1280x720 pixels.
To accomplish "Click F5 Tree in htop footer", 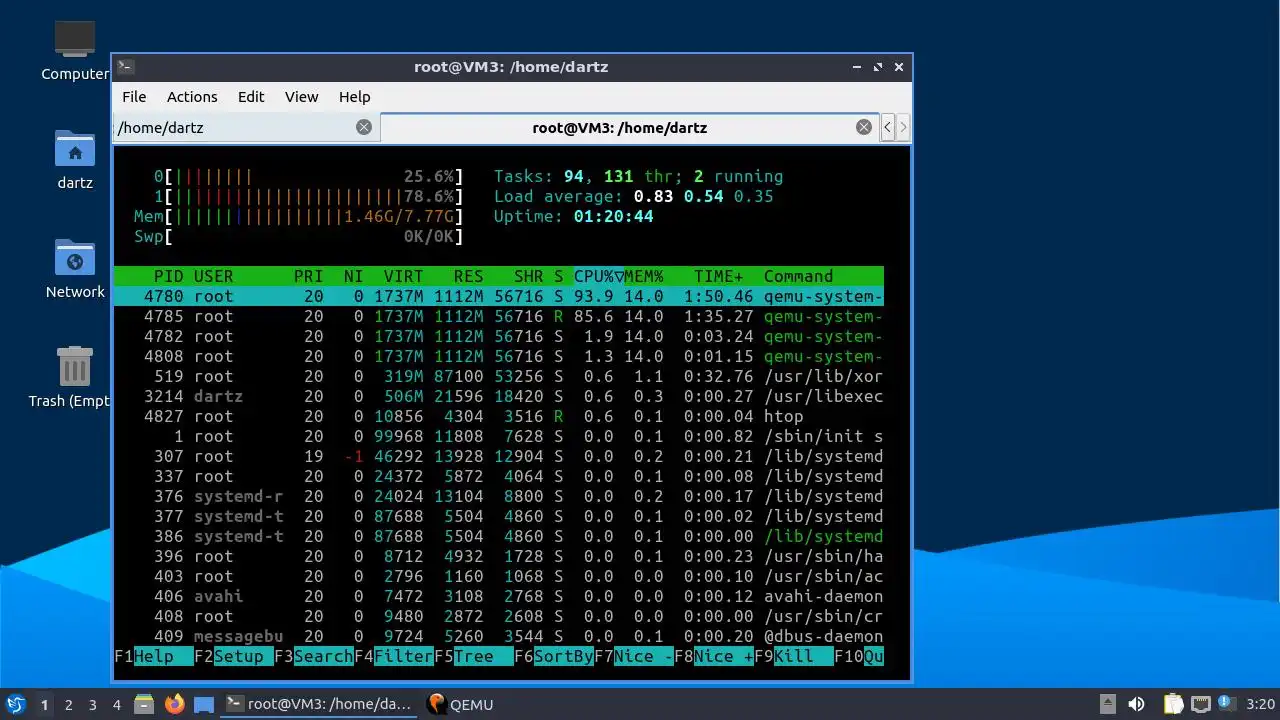I will [474, 657].
